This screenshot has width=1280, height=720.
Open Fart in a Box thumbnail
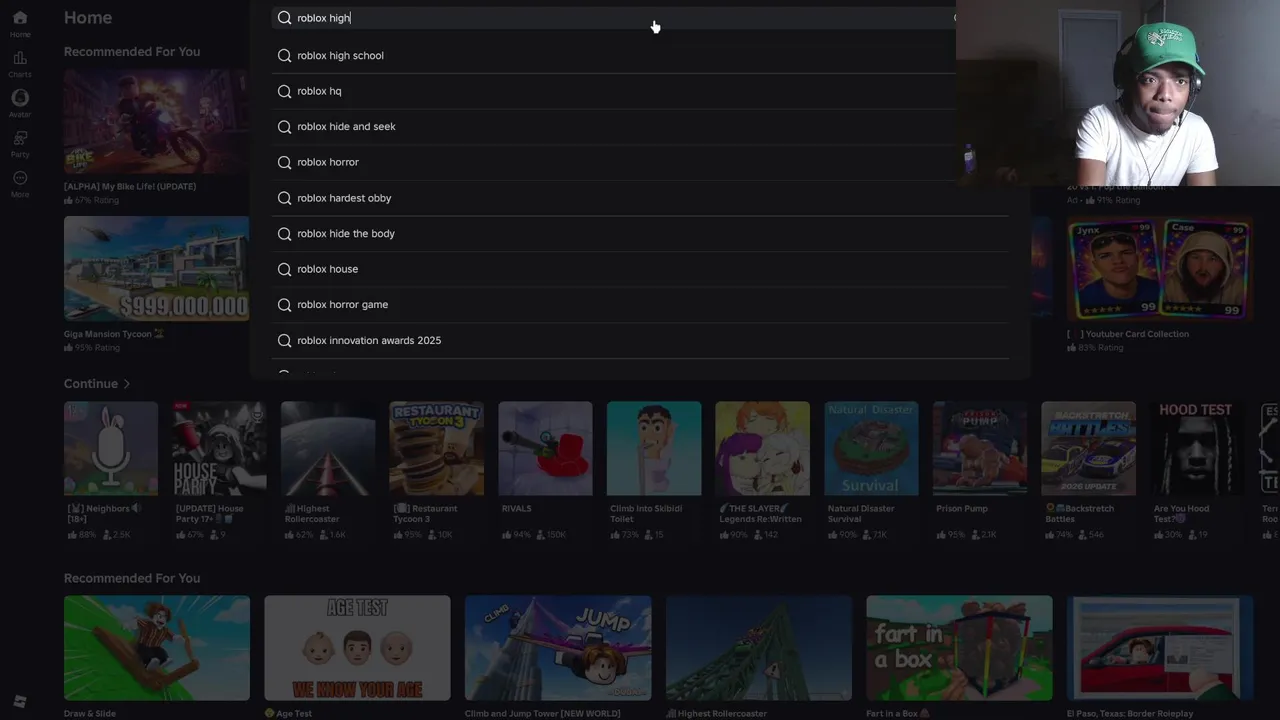pos(959,648)
